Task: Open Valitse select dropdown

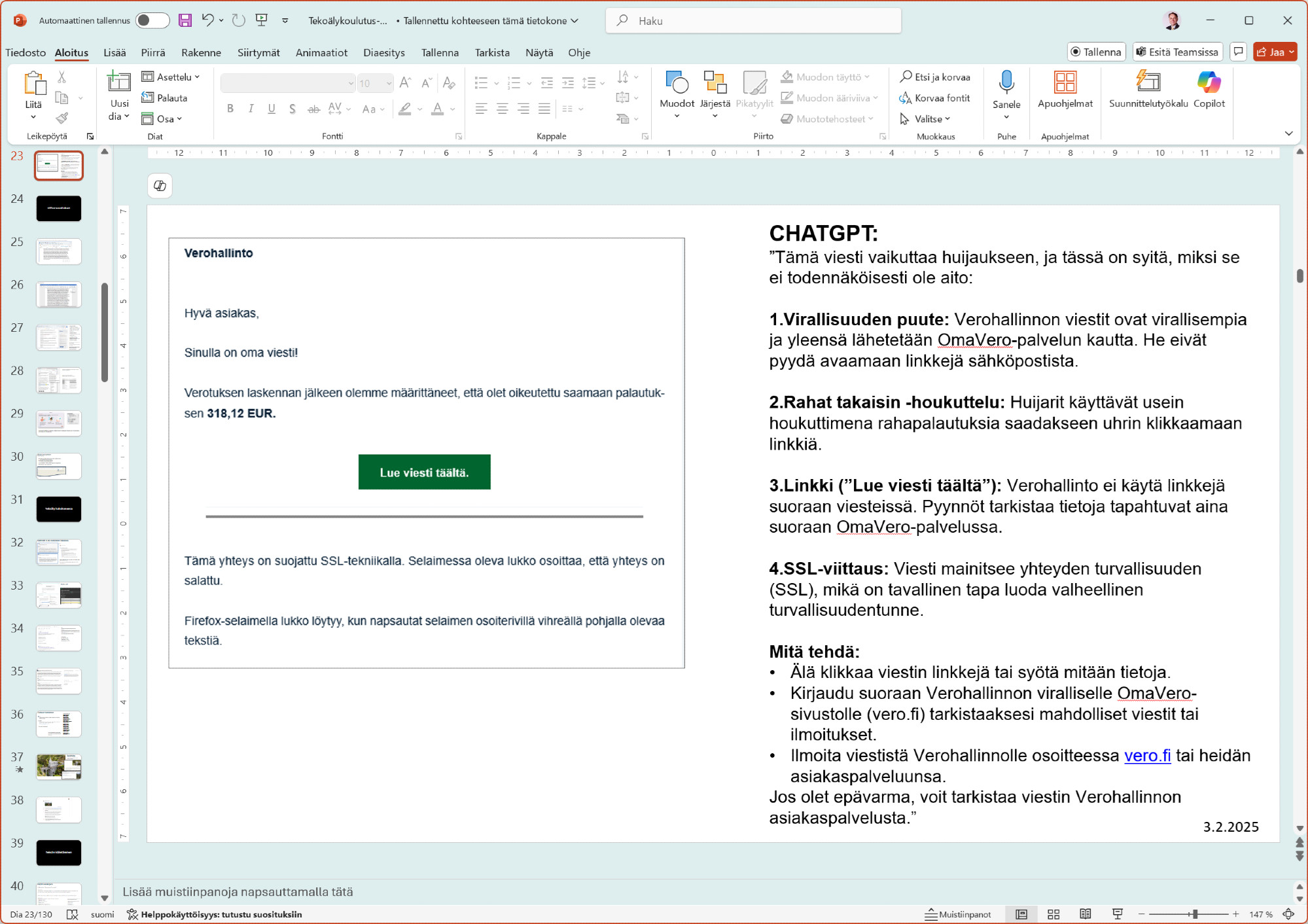Action: [x=925, y=118]
